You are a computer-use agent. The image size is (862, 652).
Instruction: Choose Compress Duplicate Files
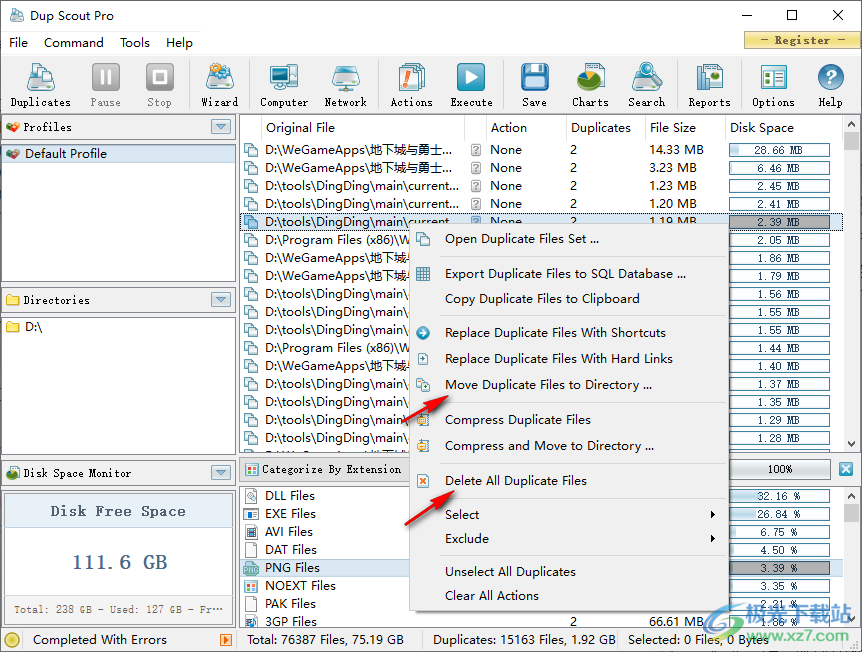569,420
